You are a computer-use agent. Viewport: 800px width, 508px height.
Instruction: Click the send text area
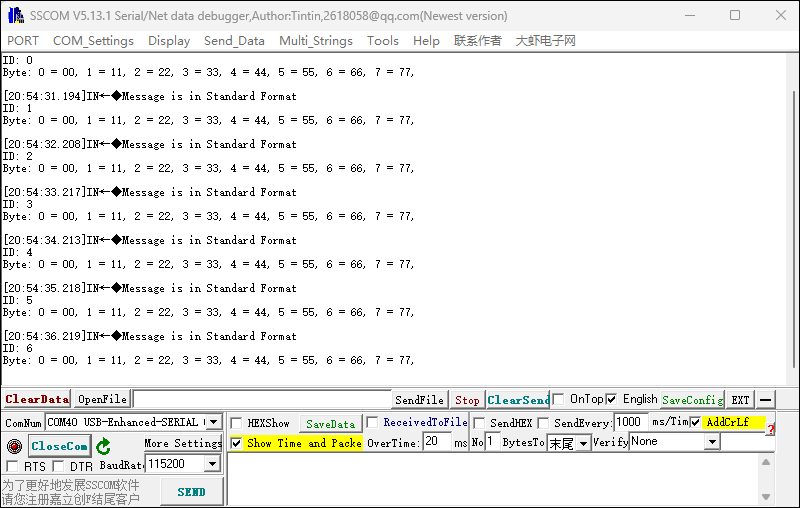tap(492, 479)
